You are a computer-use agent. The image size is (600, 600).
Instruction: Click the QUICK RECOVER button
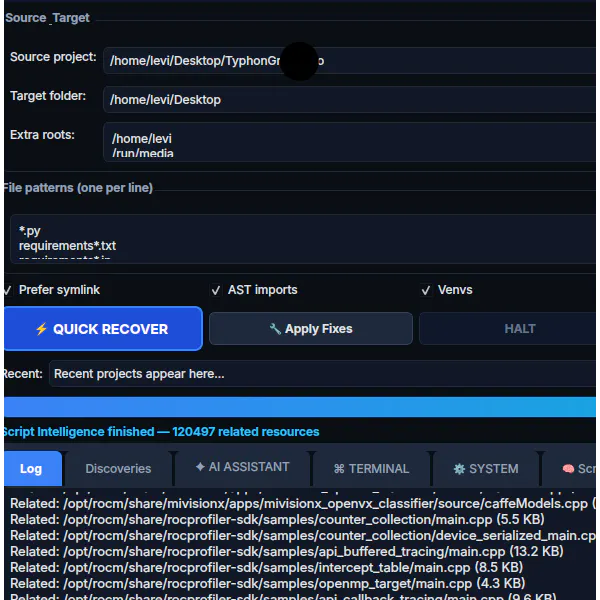103,328
